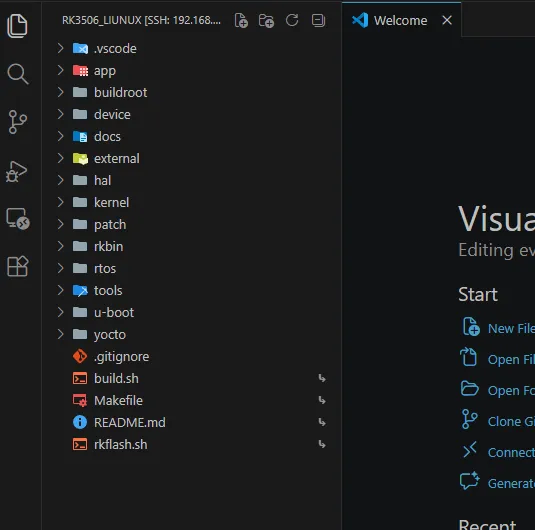
Task: Click the red app folder icon
Action: 81,71
